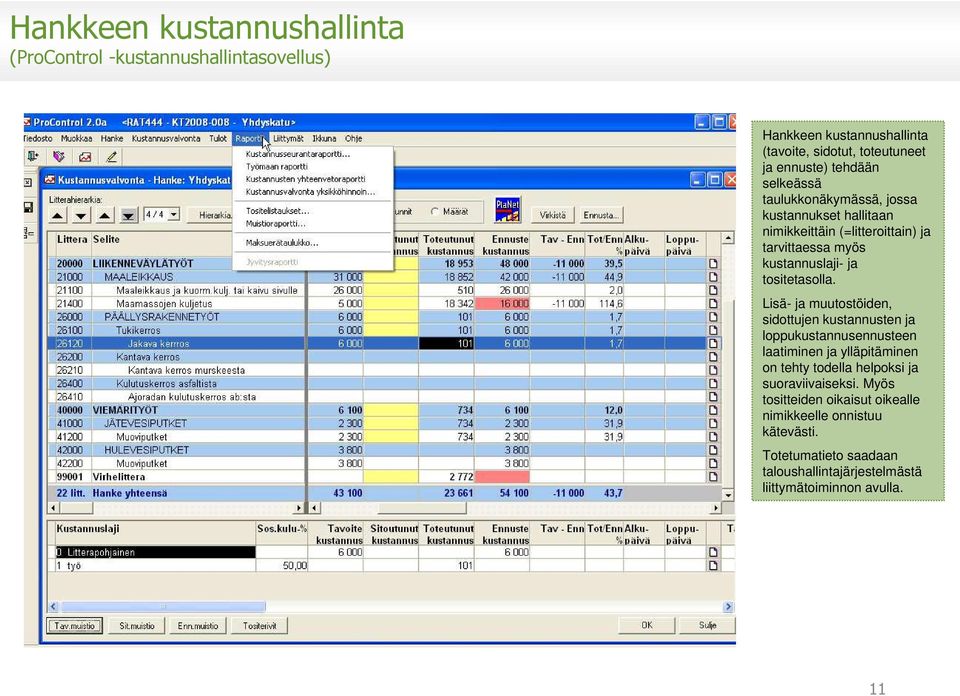Open the Liittymät menu

pyautogui.click(x=288, y=139)
